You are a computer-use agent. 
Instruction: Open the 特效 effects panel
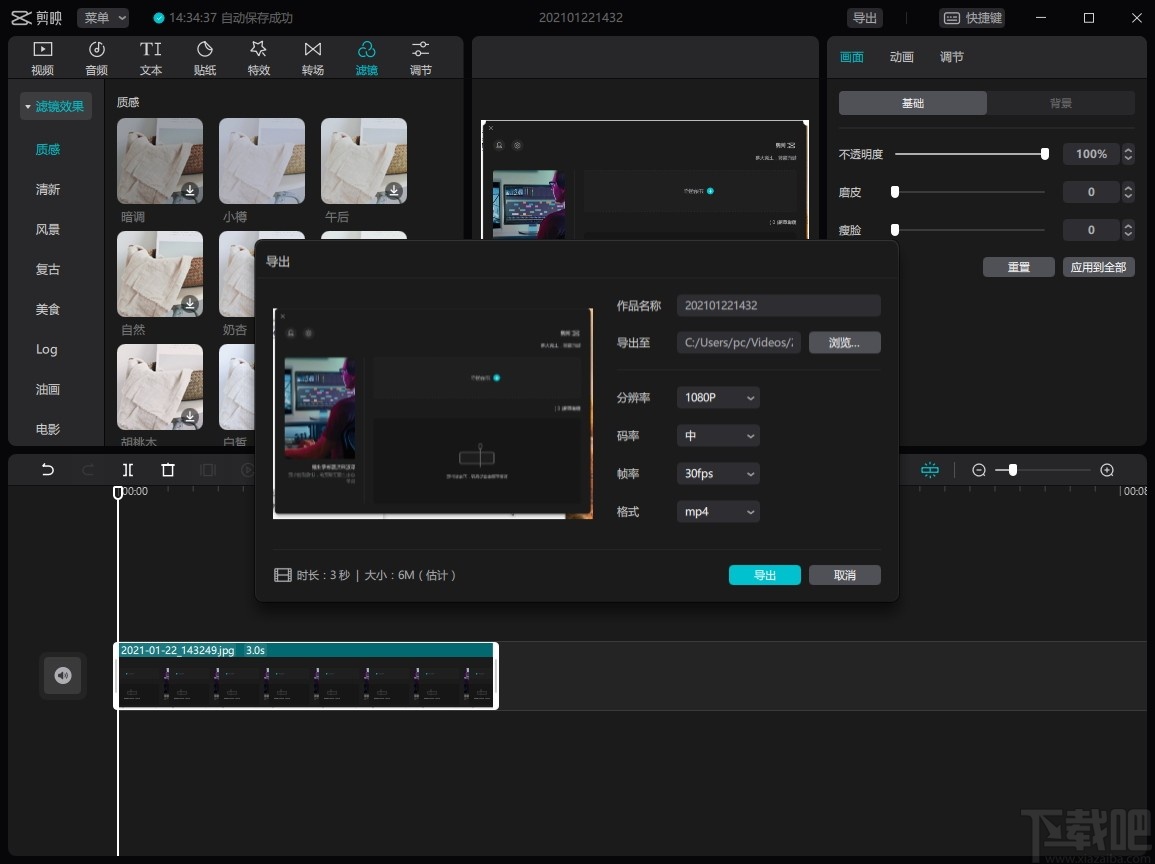point(259,58)
